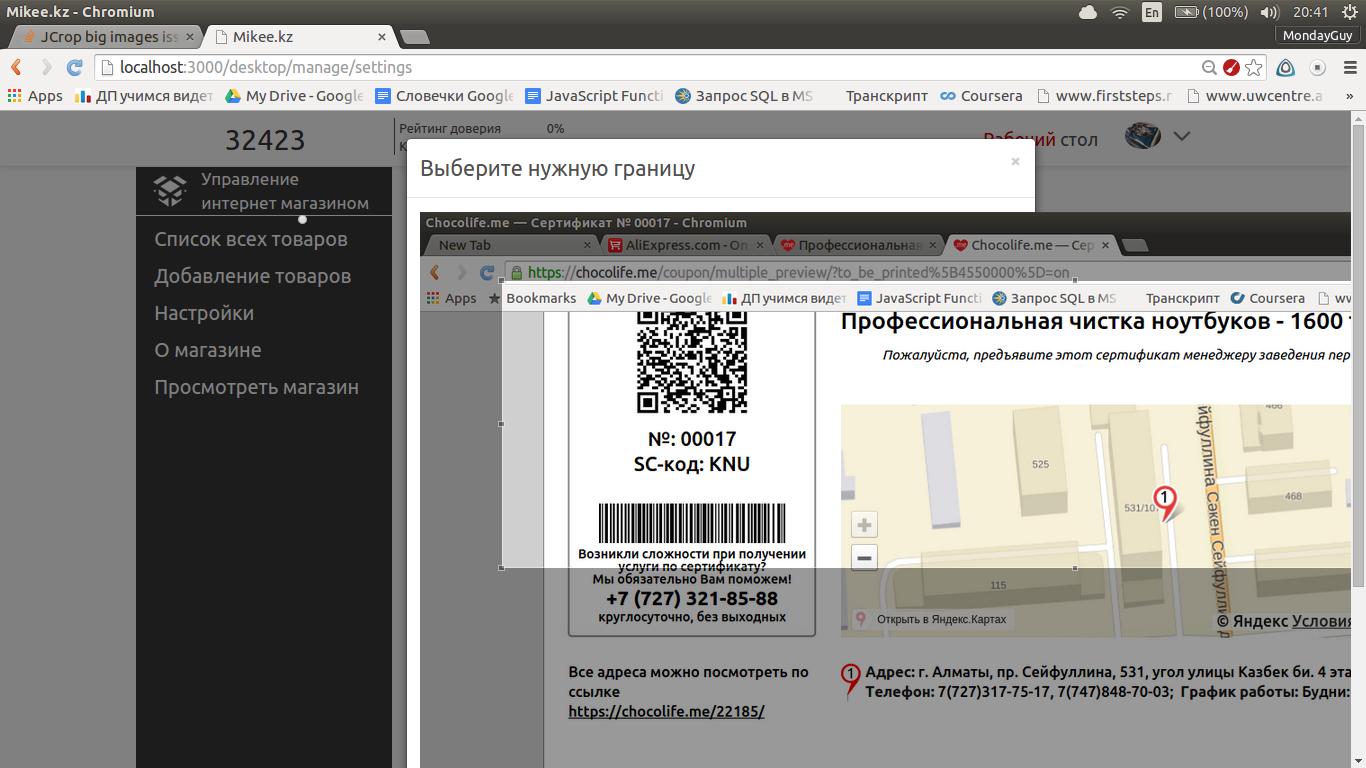Viewport: 1366px width, 768px height.
Task: Open the ДП учимся видет bookmark
Action: tap(144, 96)
